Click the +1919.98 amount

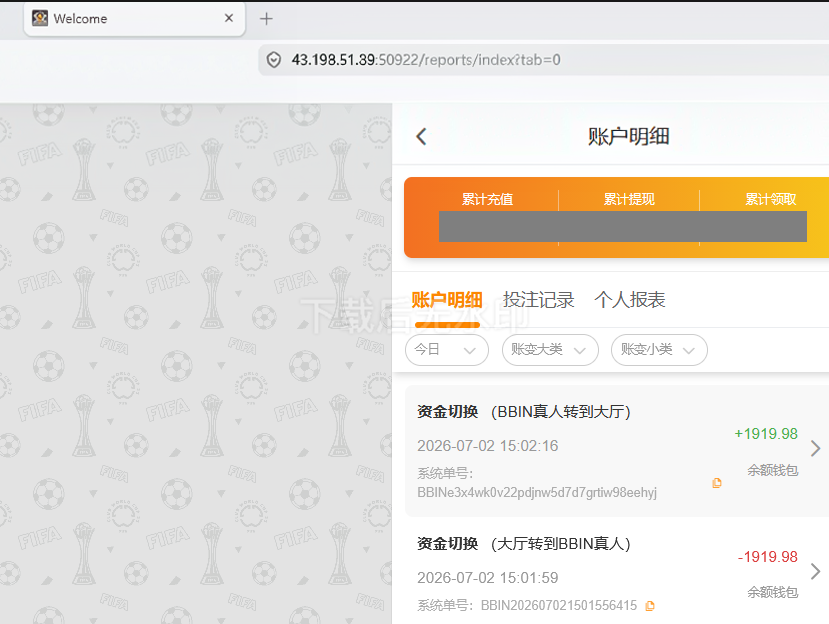tap(766, 434)
